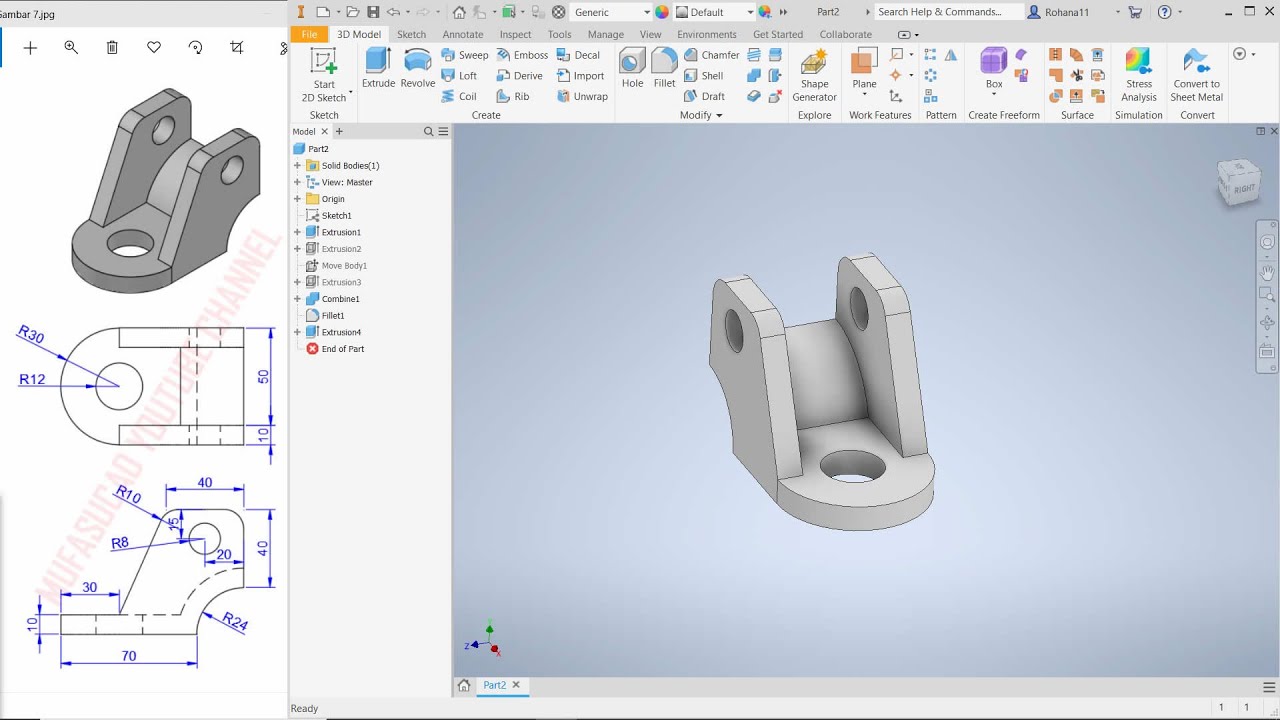This screenshot has height=720, width=1280.
Task: Create a work Plane
Action: (x=864, y=69)
